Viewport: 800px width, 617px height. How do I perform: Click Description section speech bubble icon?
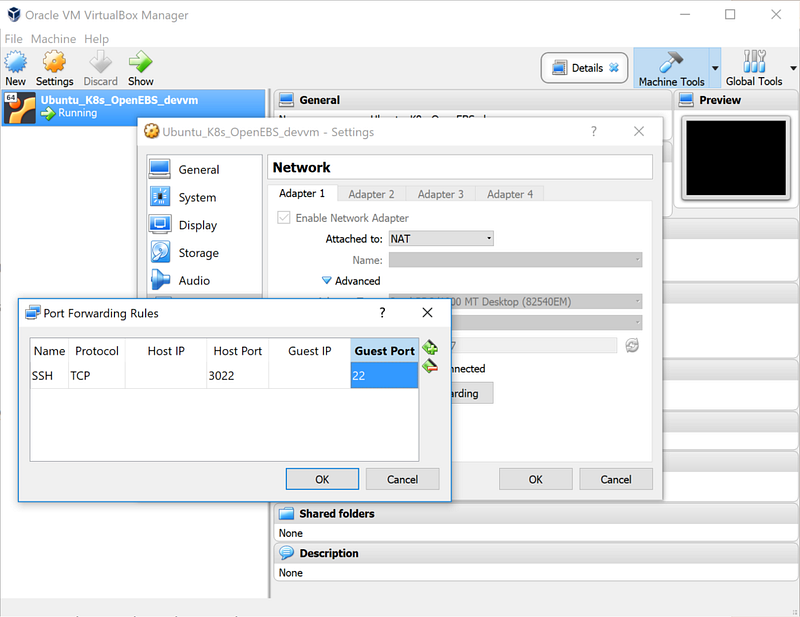tap(286, 553)
